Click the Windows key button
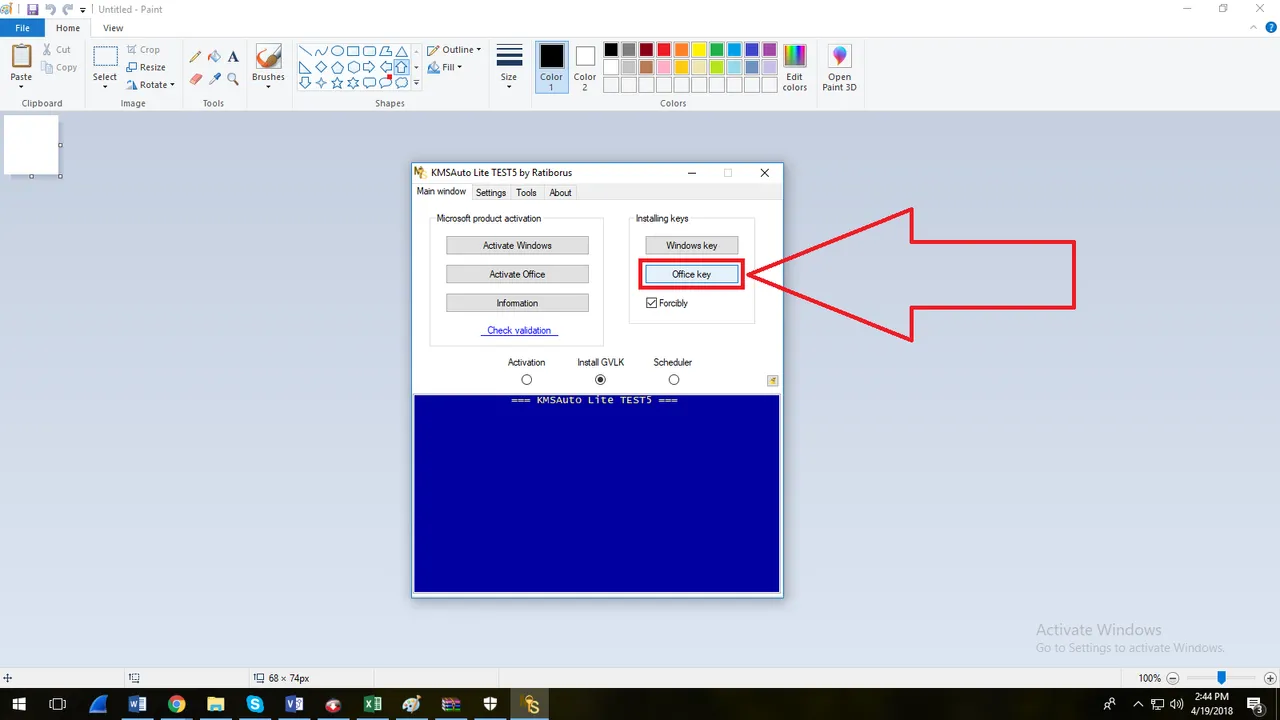Image resolution: width=1280 pixels, height=720 pixels. (692, 245)
